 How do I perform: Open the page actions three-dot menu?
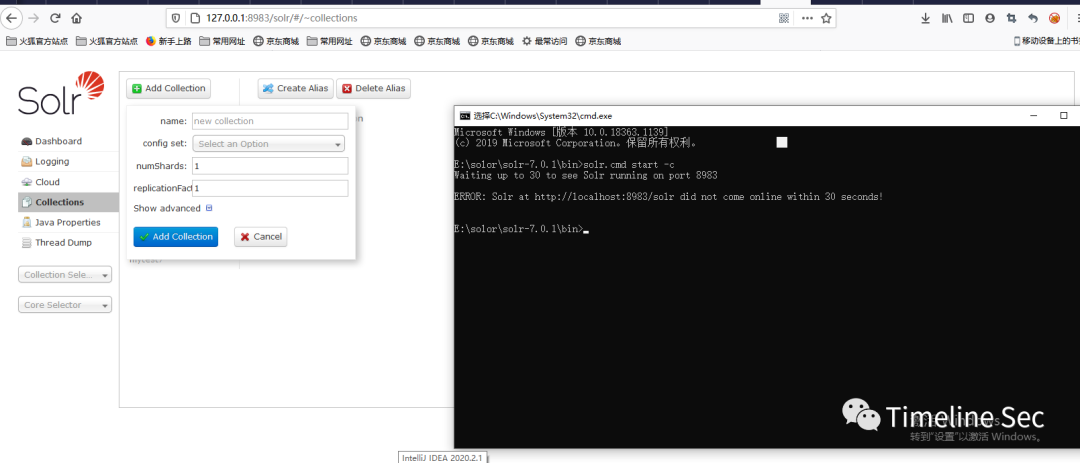coord(807,18)
